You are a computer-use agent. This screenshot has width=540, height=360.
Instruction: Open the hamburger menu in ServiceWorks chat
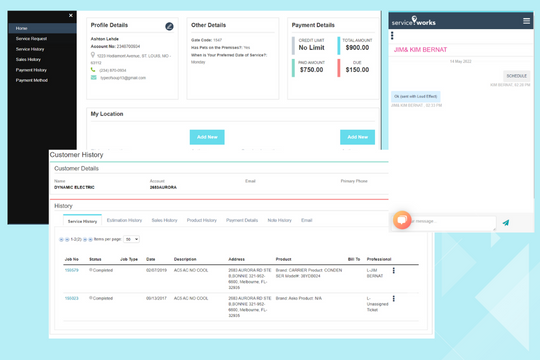coord(526,21)
